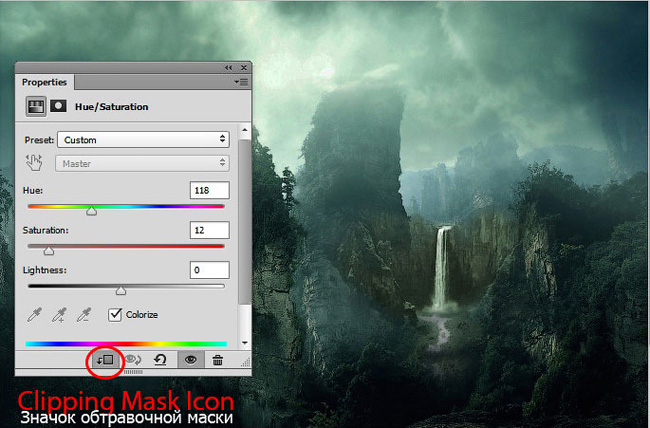Click the Hue/Saturation title text
The height and width of the screenshot is (428, 650).
pyautogui.click(x=112, y=107)
